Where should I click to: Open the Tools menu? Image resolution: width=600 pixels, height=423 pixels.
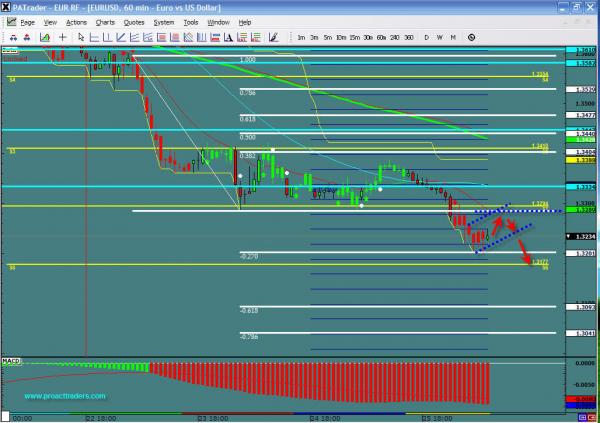click(190, 21)
